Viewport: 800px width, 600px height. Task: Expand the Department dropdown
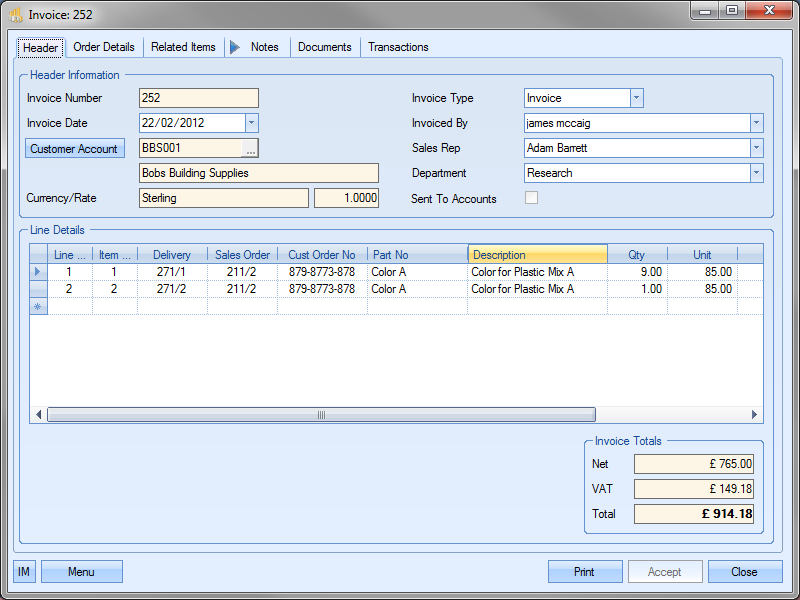click(x=756, y=173)
